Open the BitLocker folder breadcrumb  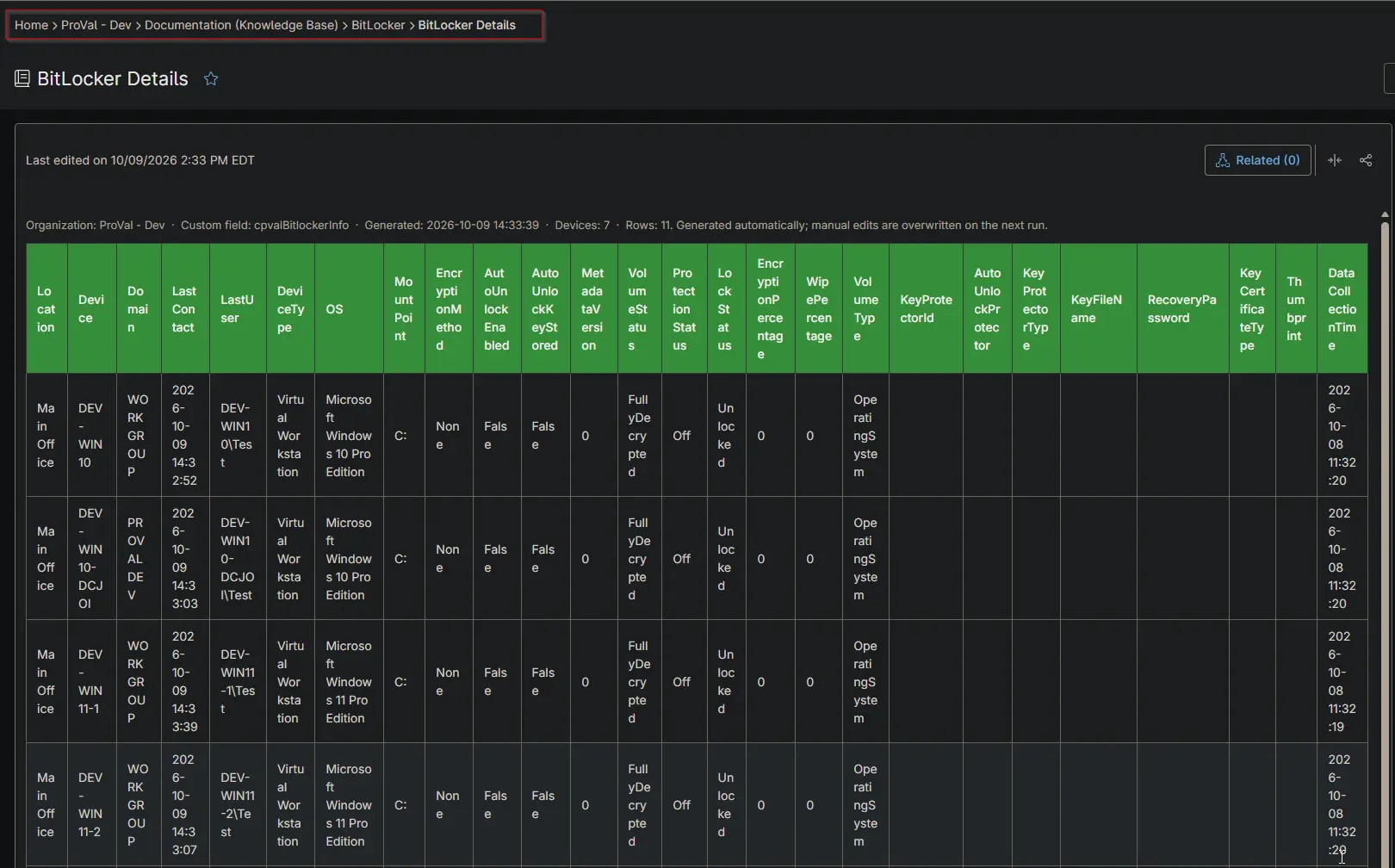point(378,25)
